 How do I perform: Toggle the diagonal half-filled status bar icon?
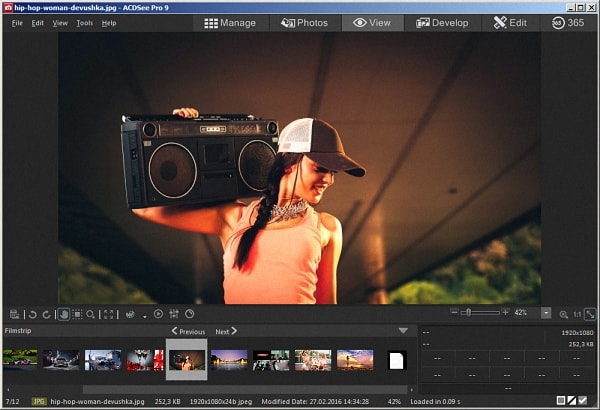click(572, 401)
